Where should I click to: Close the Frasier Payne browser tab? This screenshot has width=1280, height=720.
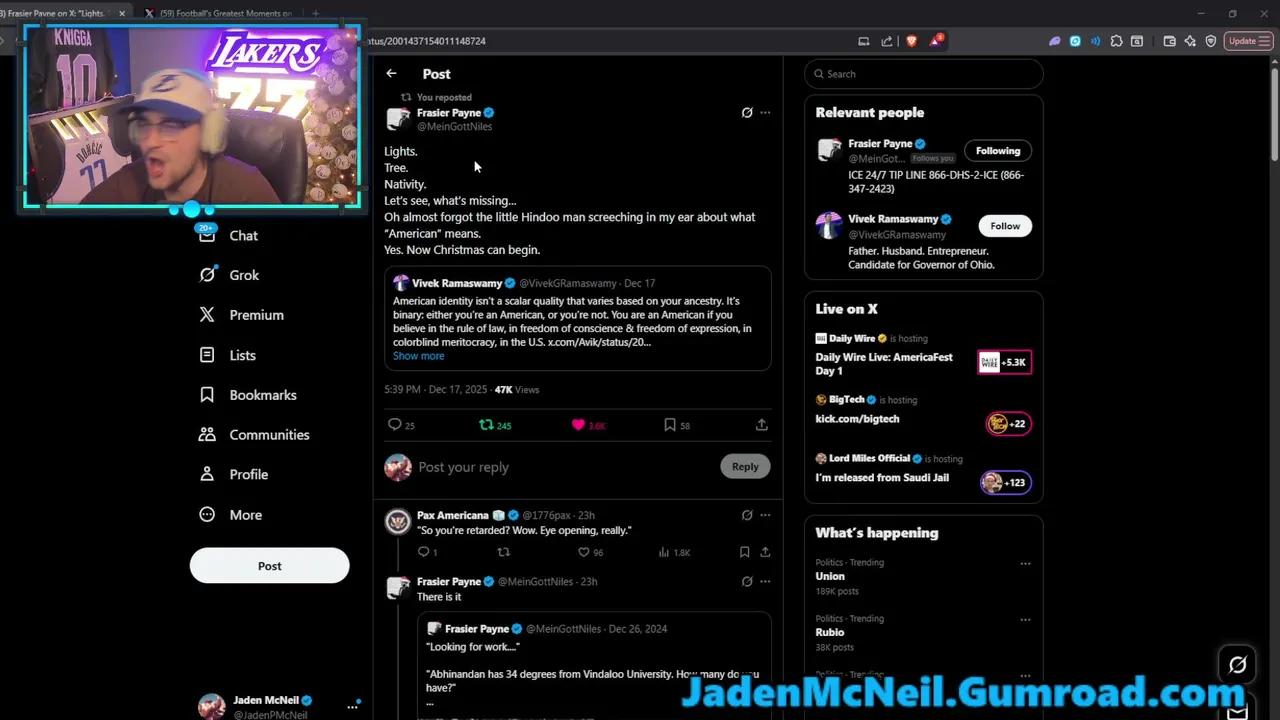[x=122, y=13]
